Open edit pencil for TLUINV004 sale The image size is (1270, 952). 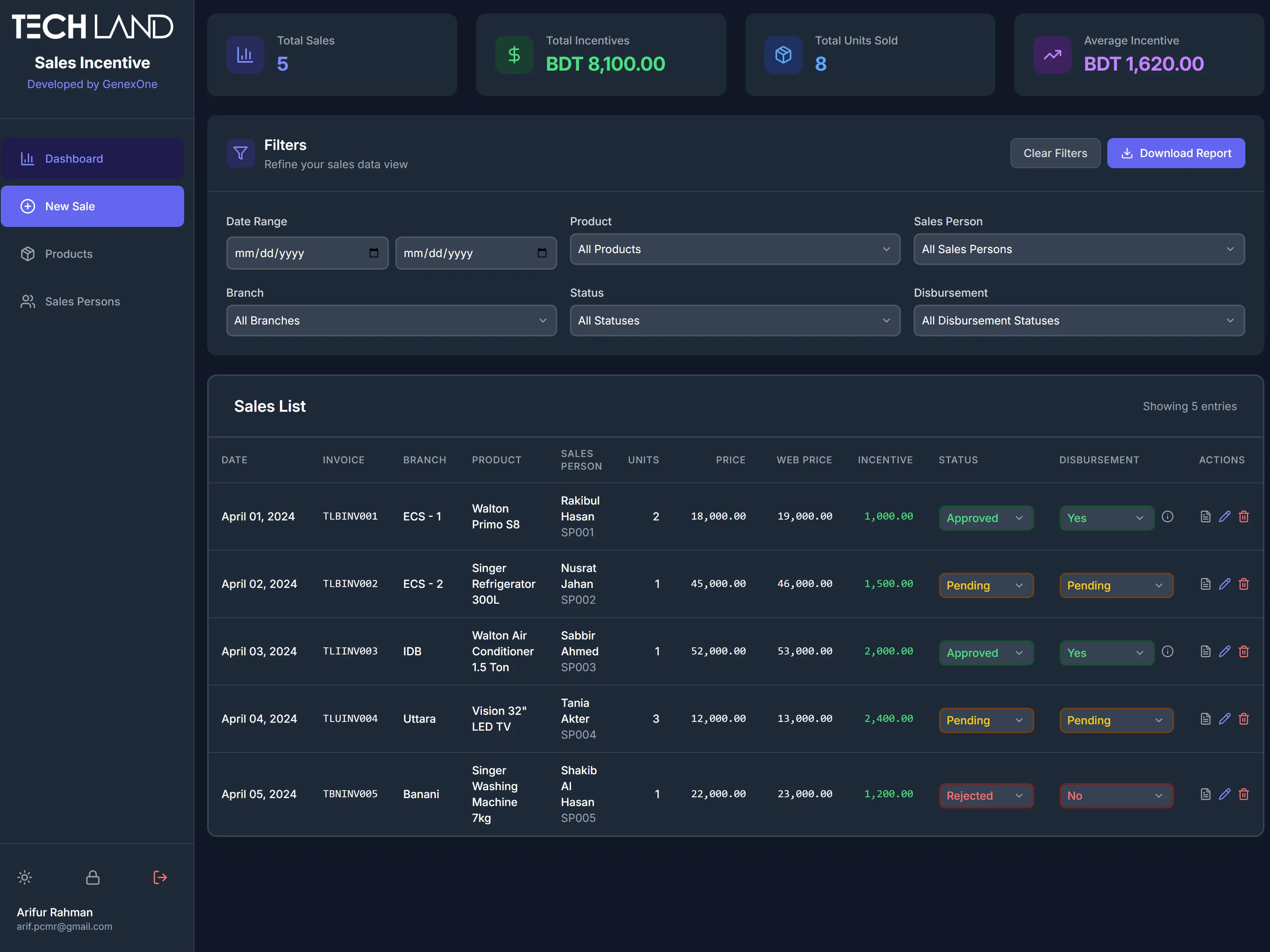coord(1225,718)
